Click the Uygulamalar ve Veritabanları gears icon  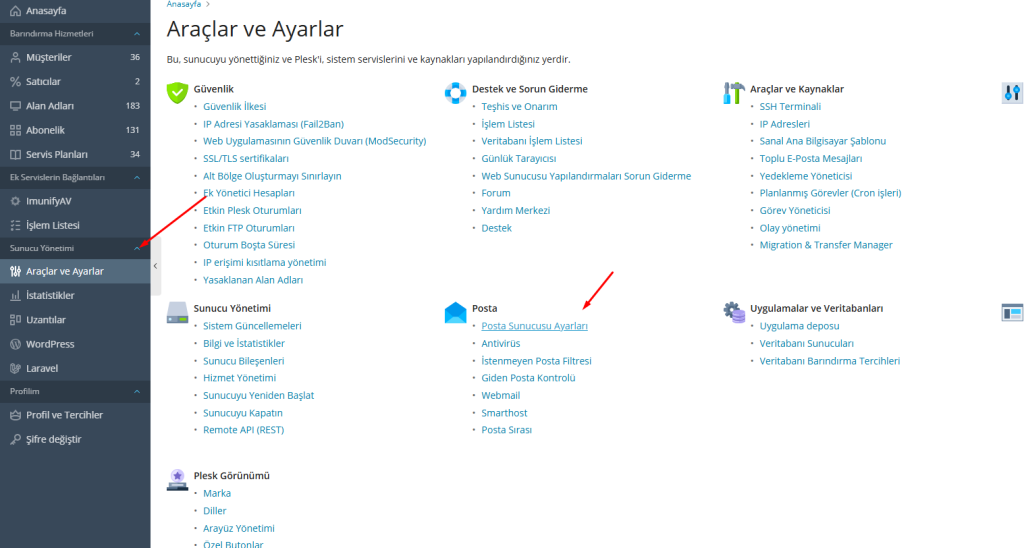click(x=733, y=312)
